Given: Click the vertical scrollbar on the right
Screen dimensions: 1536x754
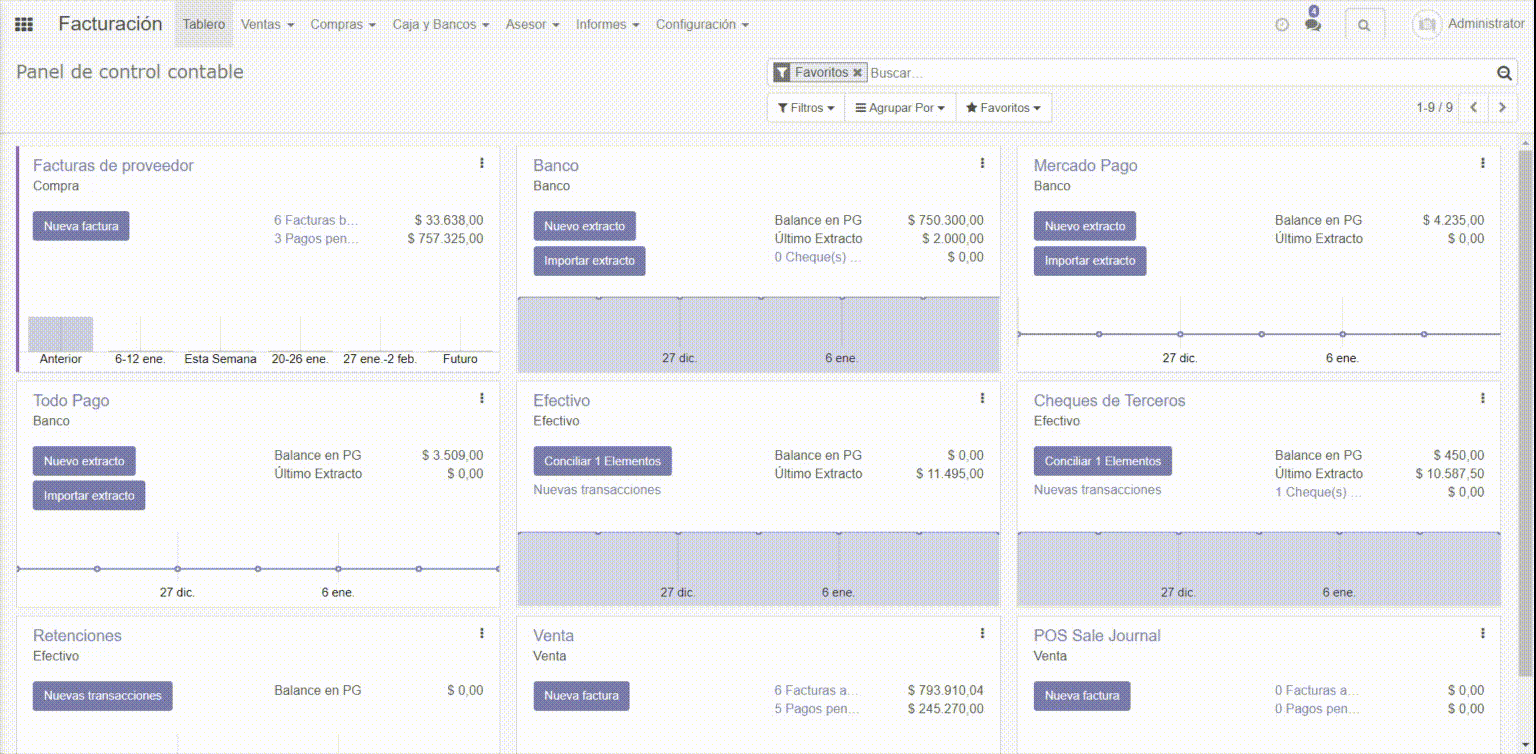Looking at the screenshot, I should (x=1526, y=412).
